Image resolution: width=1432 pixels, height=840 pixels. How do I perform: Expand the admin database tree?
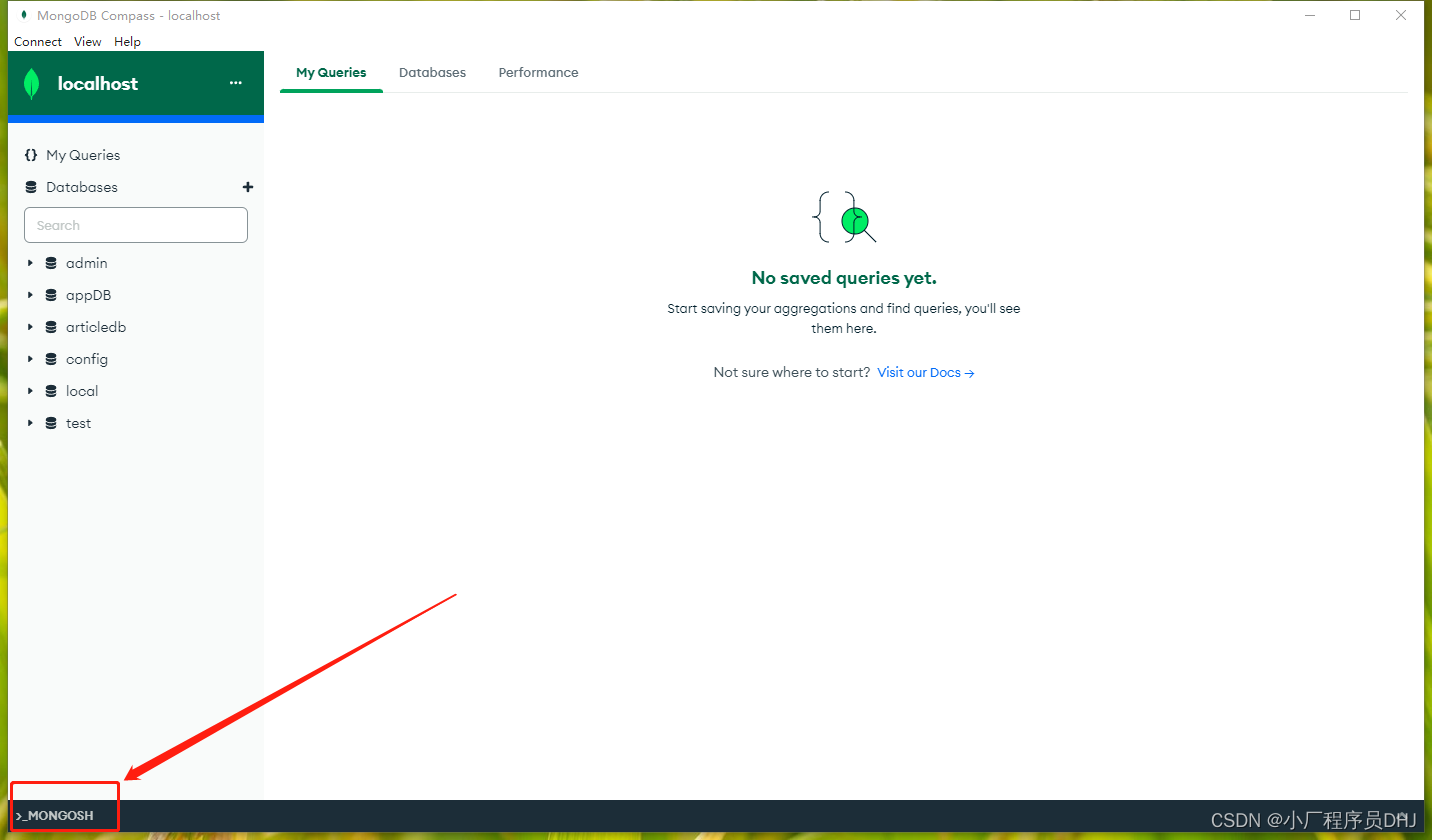(30, 263)
